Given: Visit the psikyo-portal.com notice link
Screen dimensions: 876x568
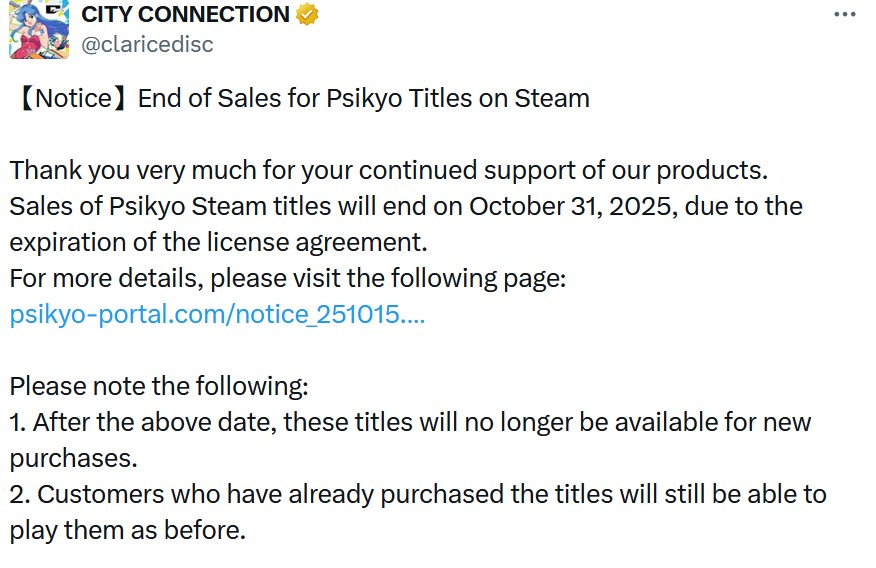Looking at the screenshot, I should coord(217,314).
